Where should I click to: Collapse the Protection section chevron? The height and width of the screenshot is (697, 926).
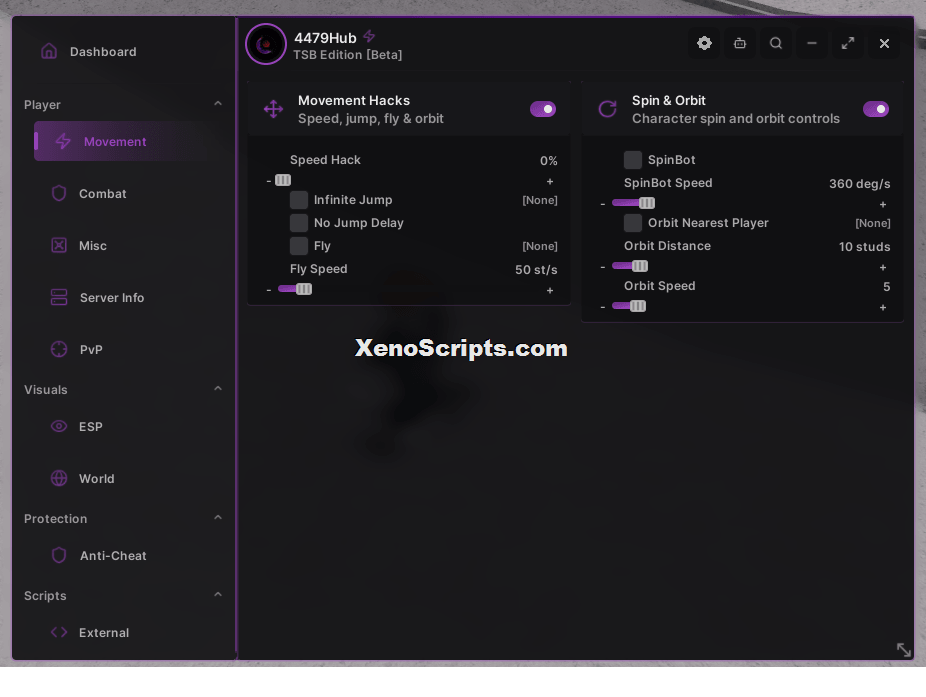218,517
